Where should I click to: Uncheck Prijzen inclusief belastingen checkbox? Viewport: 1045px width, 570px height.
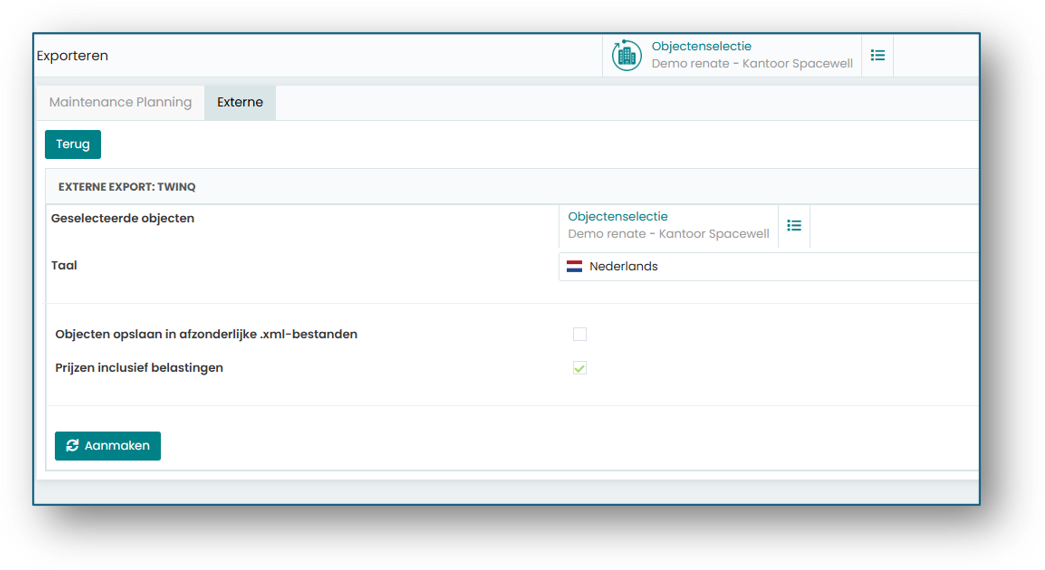click(x=580, y=368)
